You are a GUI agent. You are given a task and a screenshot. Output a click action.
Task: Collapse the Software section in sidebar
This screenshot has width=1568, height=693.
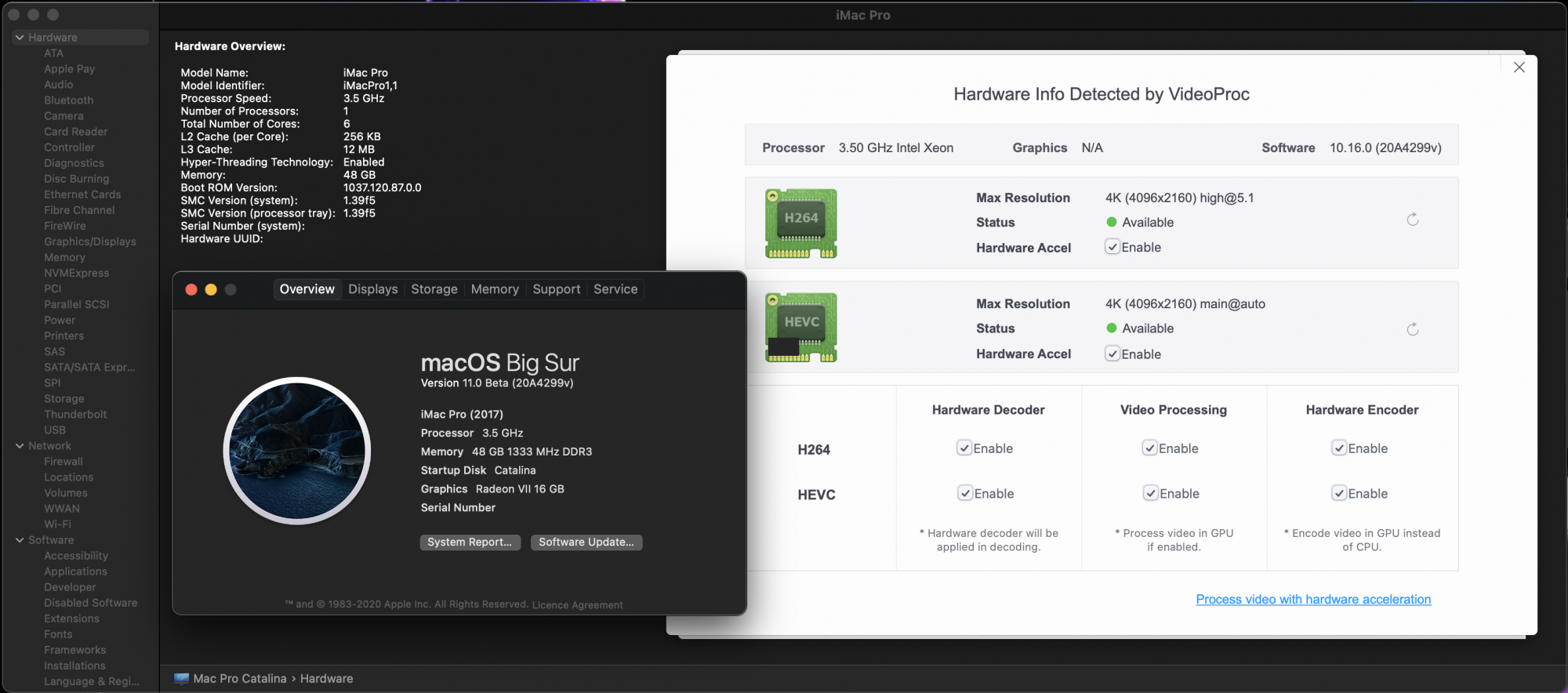[20, 540]
